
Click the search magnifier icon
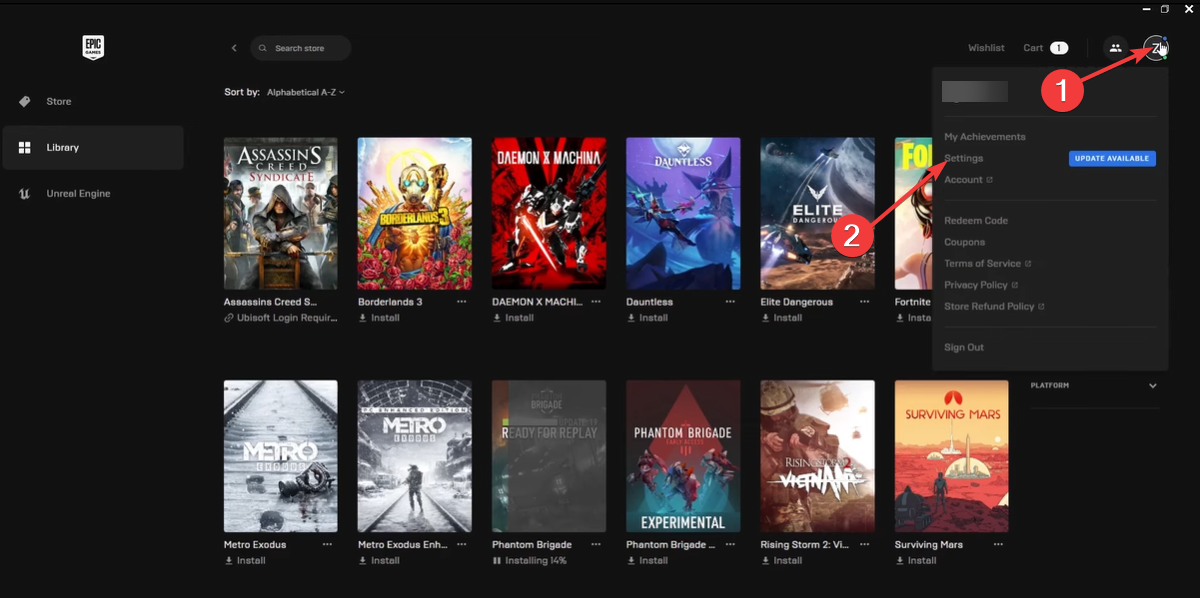click(263, 47)
